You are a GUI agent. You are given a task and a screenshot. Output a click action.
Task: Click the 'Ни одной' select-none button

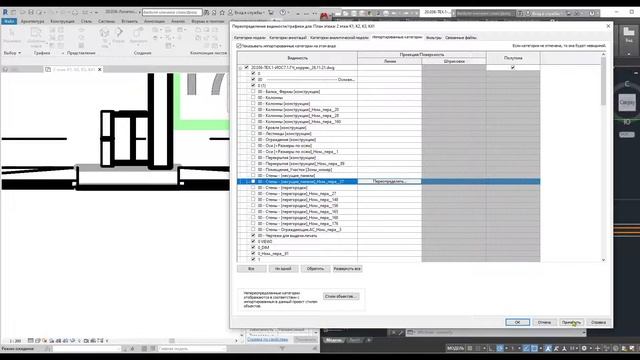[283, 269]
